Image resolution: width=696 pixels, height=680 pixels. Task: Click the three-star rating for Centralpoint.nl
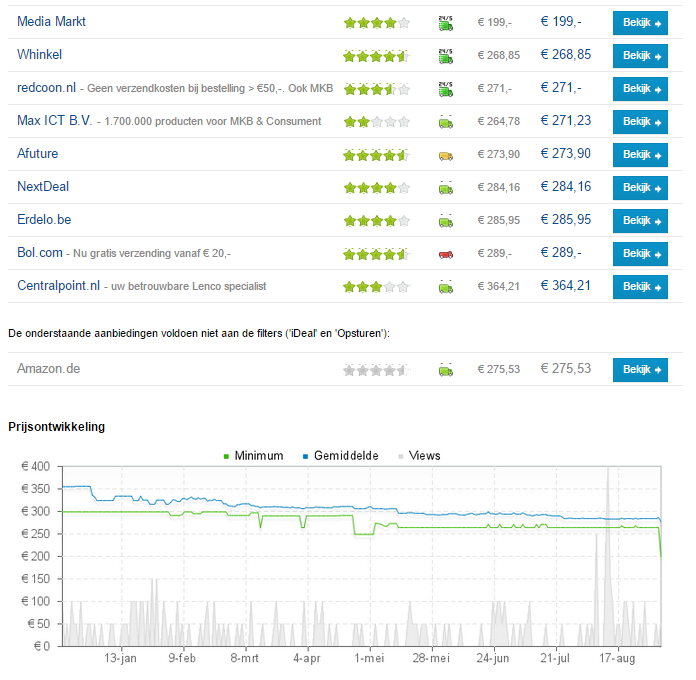pos(376,287)
